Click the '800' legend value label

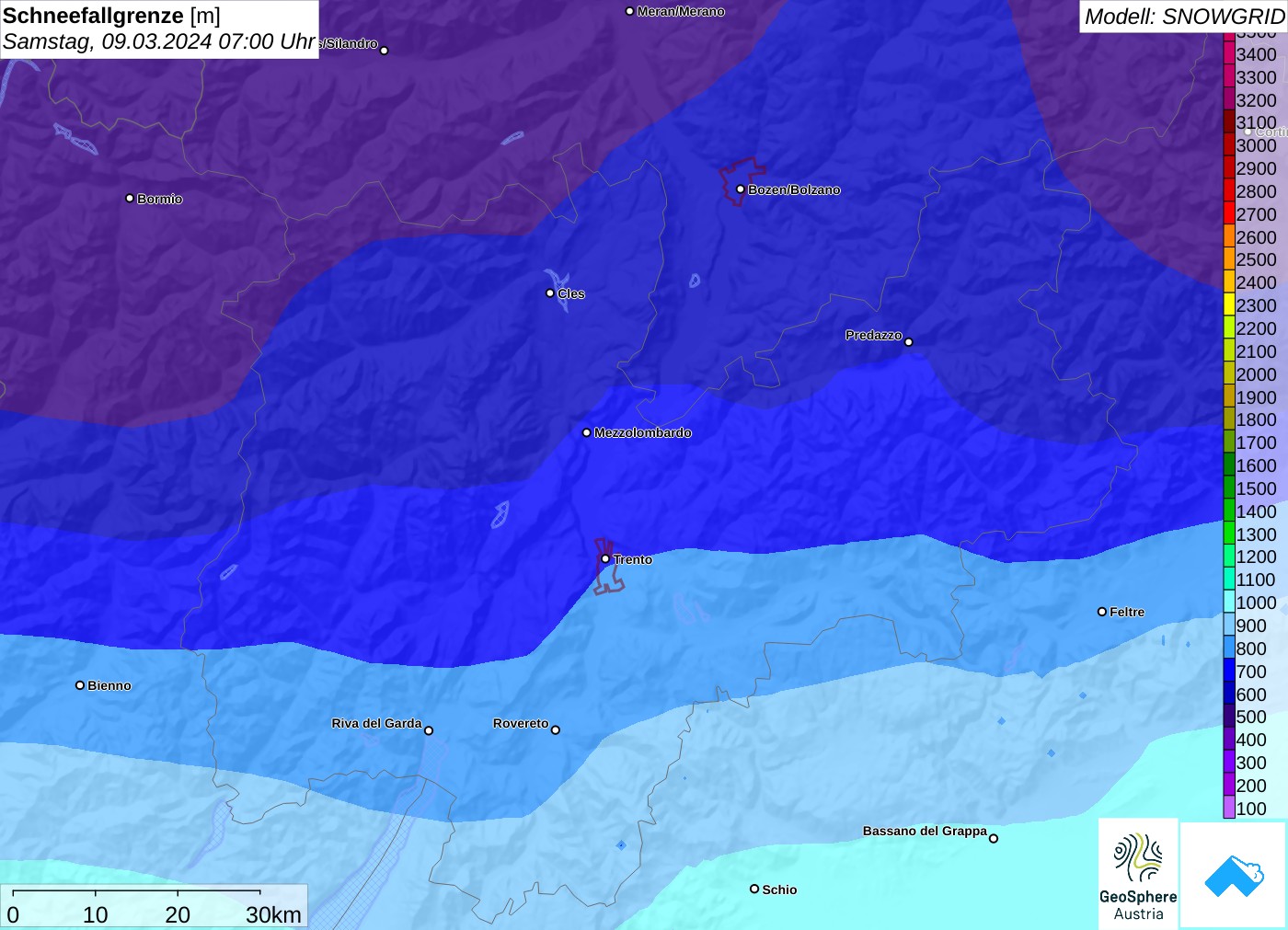(x=1251, y=648)
